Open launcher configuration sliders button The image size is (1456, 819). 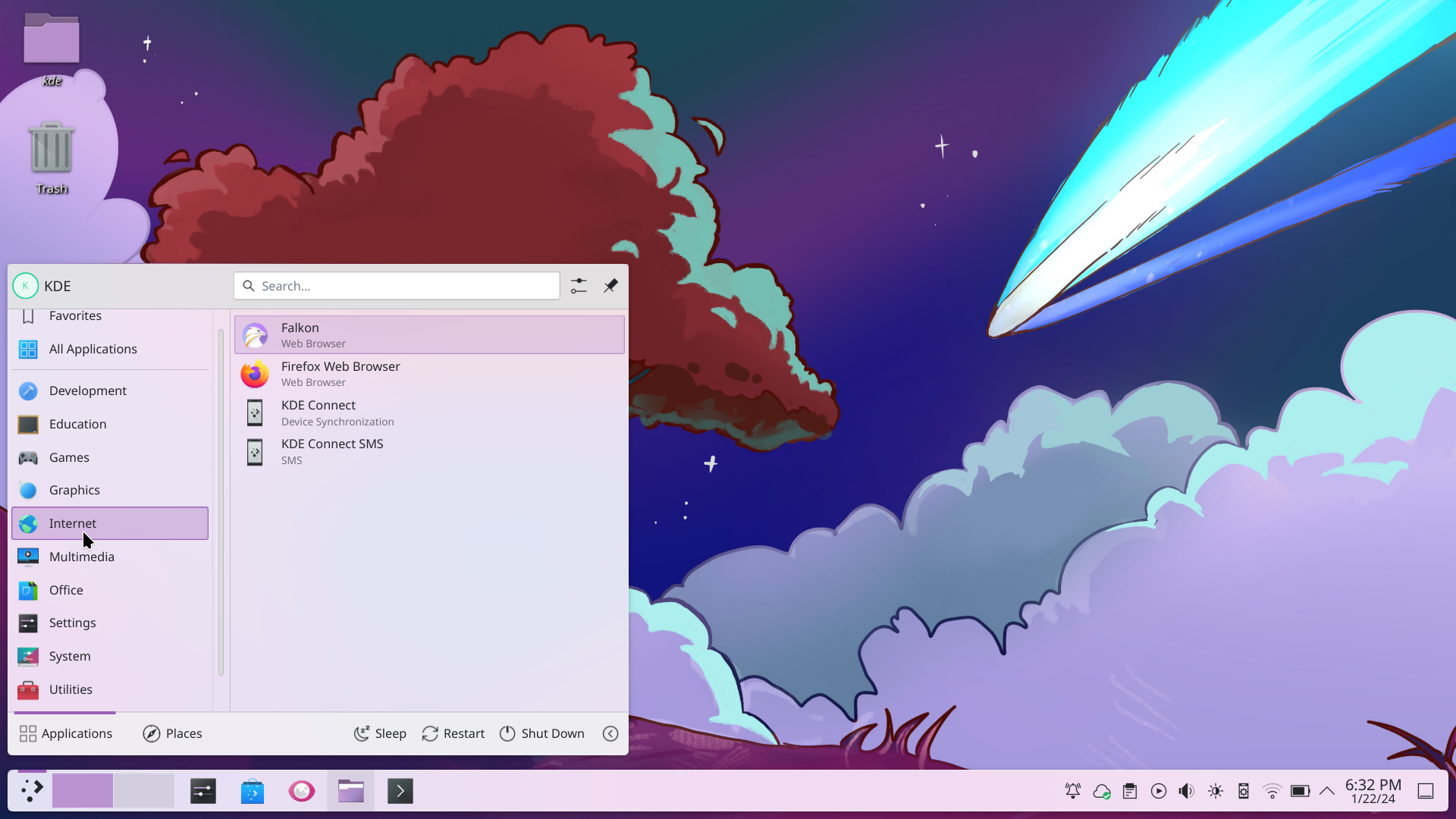pos(579,286)
